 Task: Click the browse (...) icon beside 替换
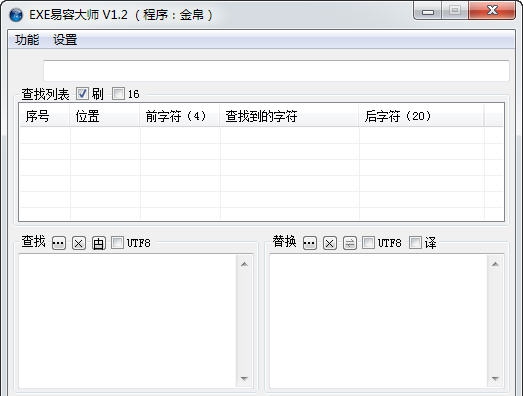[310, 243]
